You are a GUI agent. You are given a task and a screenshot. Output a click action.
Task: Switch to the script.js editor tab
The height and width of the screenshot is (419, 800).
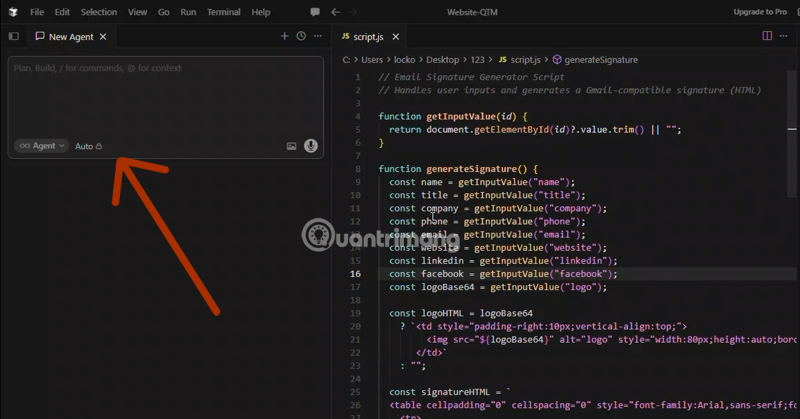[363, 36]
